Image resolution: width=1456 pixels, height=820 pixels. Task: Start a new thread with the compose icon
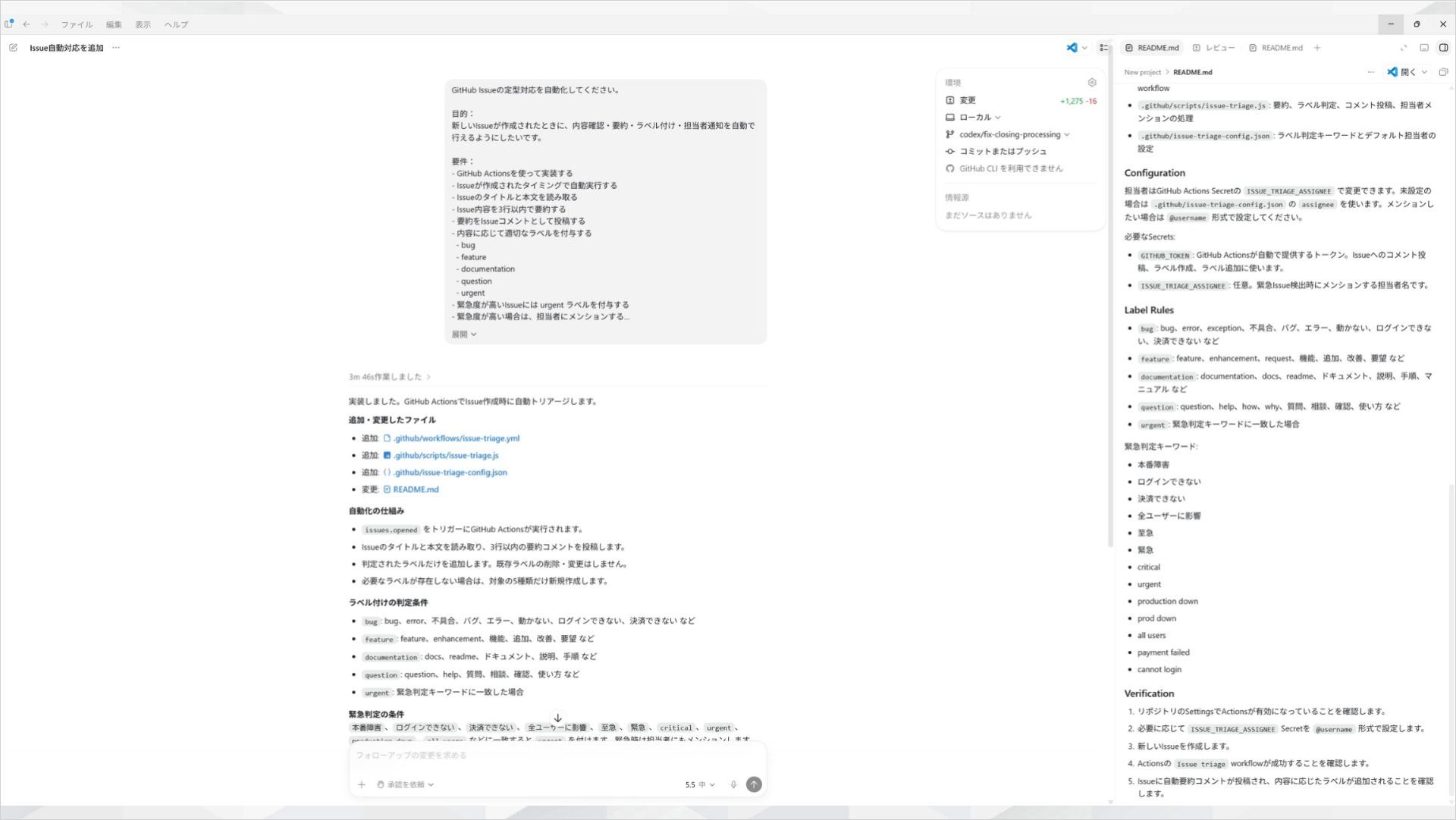pyautogui.click(x=13, y=48)
